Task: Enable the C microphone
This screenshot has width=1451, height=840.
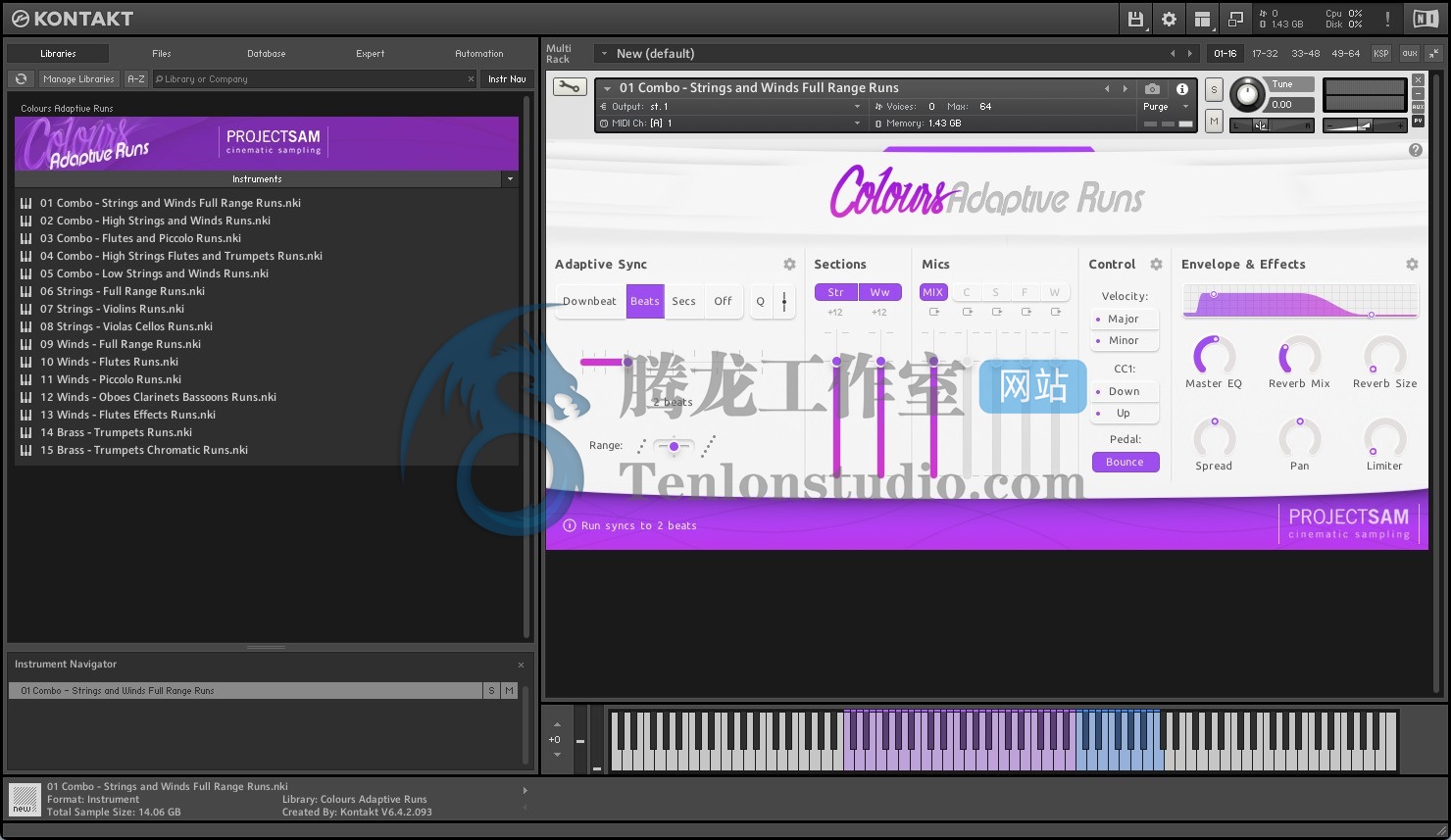Action: tap(966, 292)
